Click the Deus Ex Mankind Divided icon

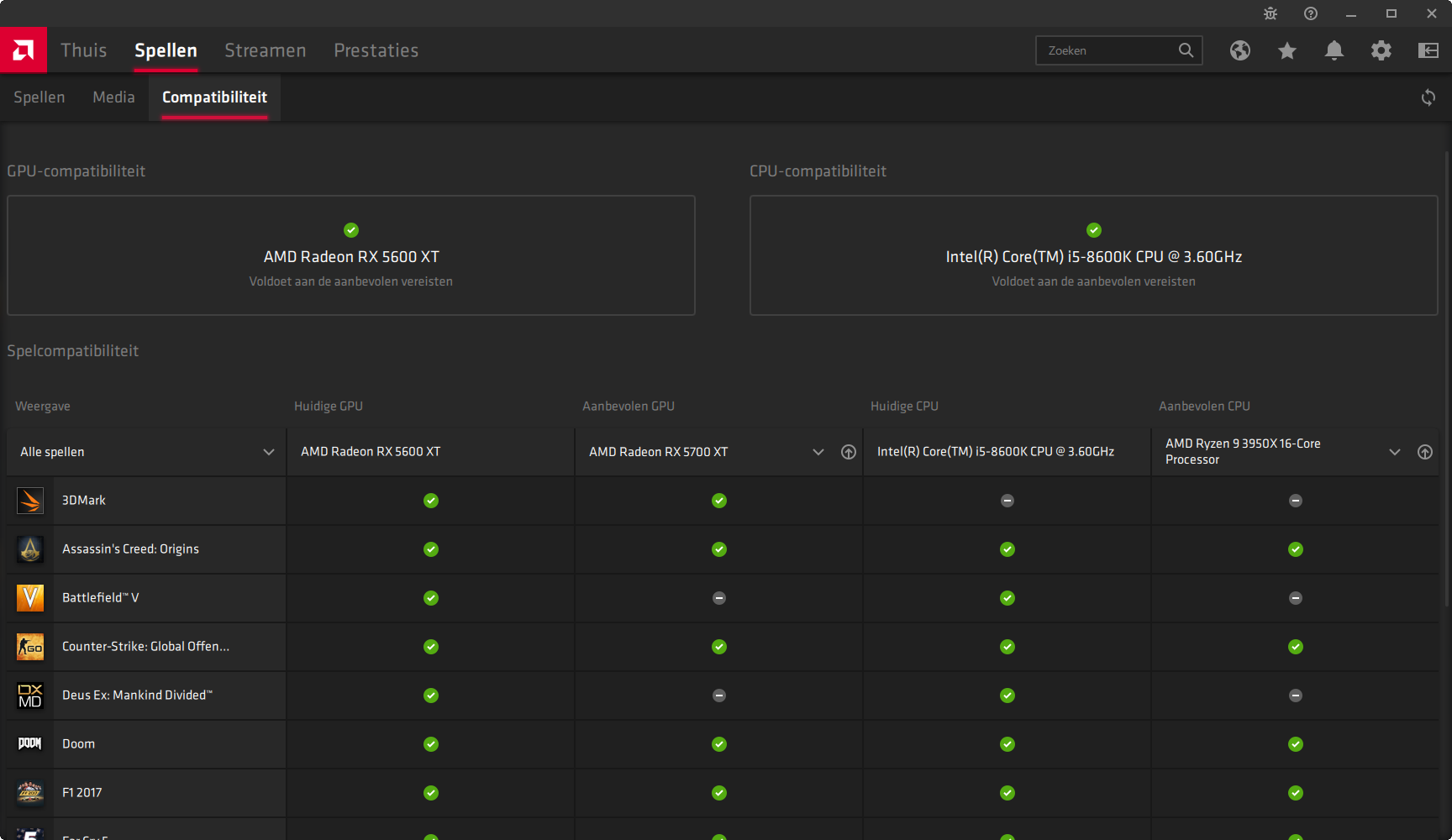click(x=30, y=696)
